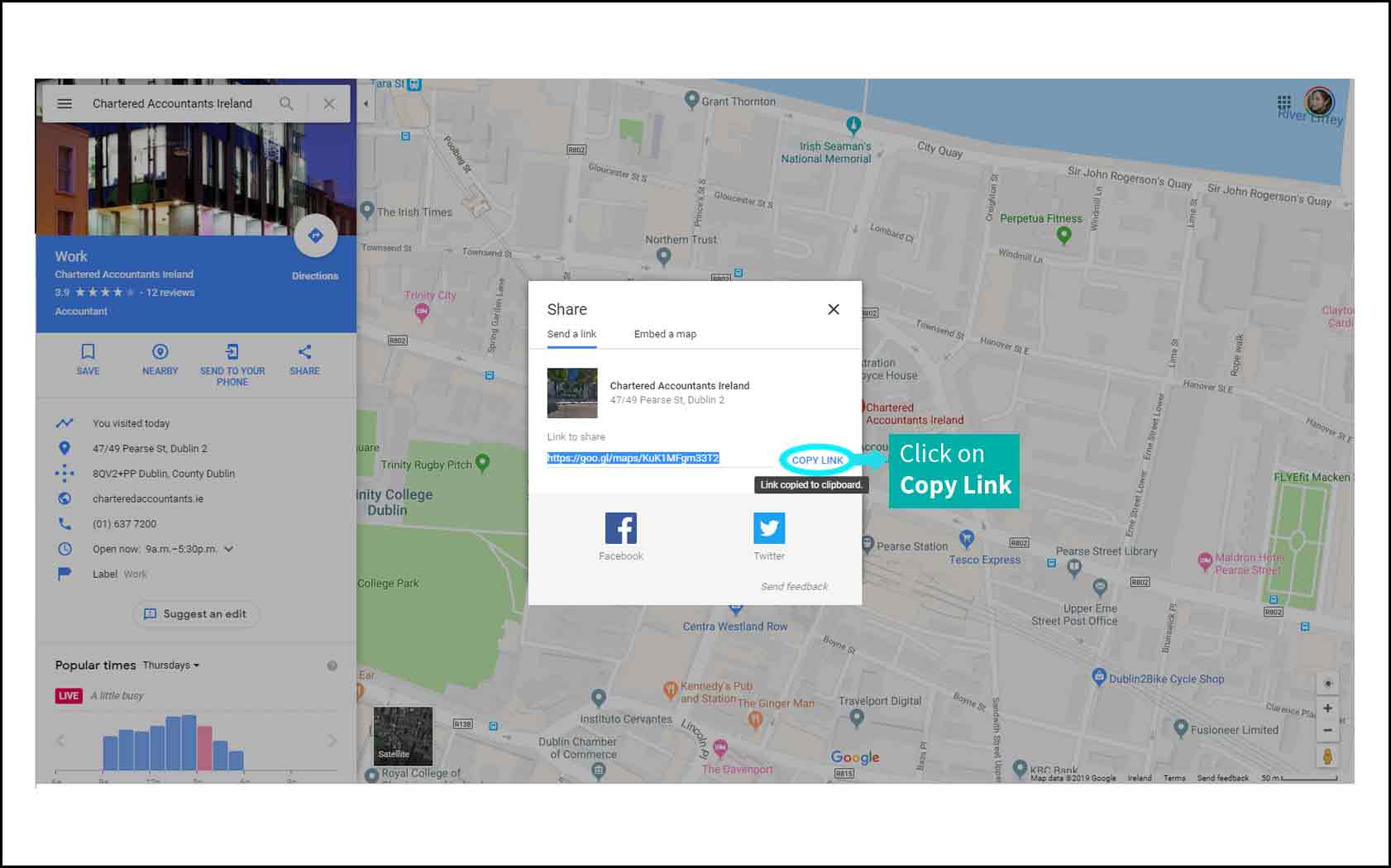The height and width of the screenshot is (868, 1391).
Task: Open the hamburger menu in search bar
Action: [65, 103]
